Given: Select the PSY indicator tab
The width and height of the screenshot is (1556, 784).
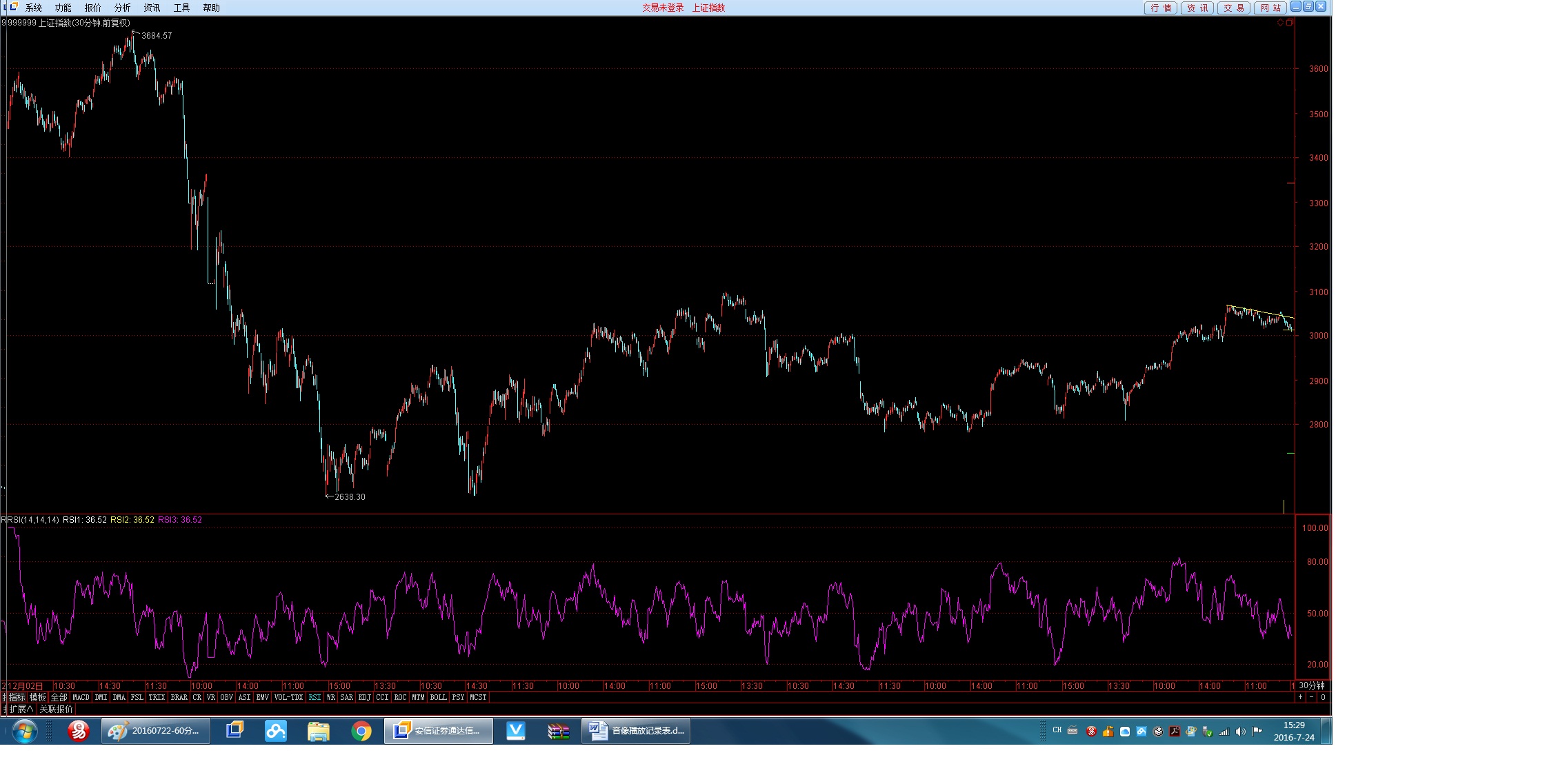Looking at the screenshot, I should tap(458, 697).
